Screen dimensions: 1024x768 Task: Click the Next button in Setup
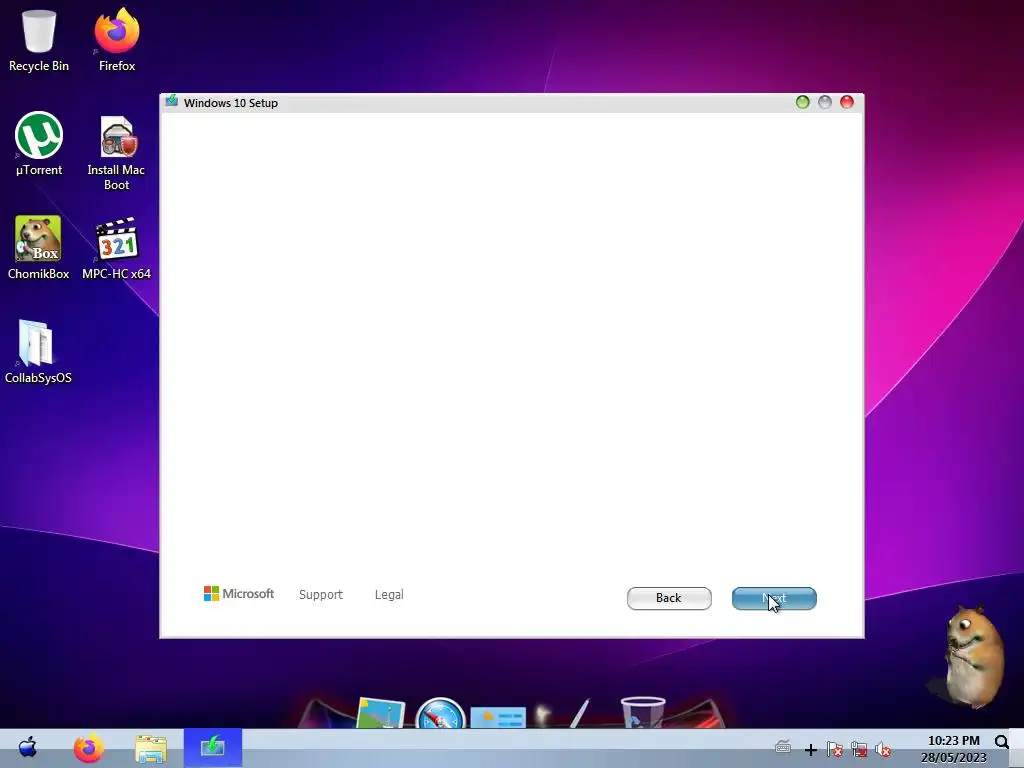coord(774,598)
